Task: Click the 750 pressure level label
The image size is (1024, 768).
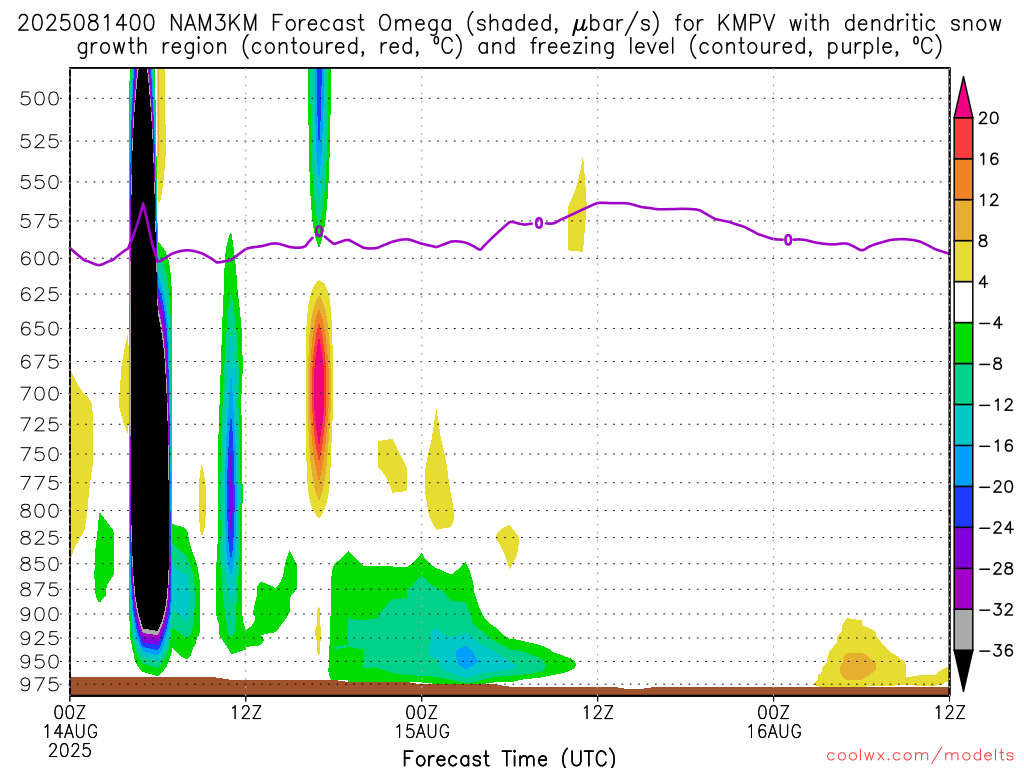Action: pos(40,455)
